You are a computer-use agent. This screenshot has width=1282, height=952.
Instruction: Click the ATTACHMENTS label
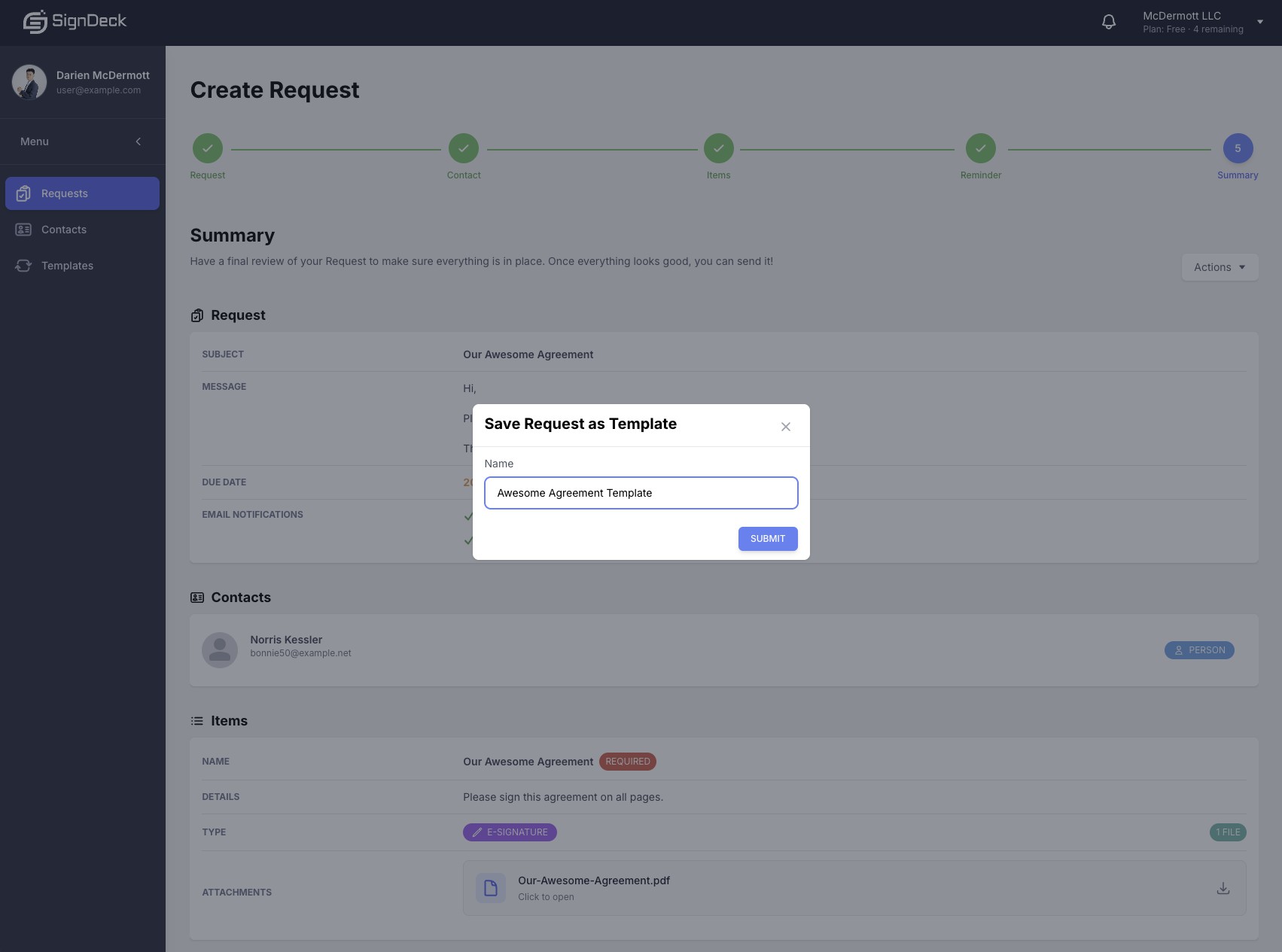click(236, 893)
